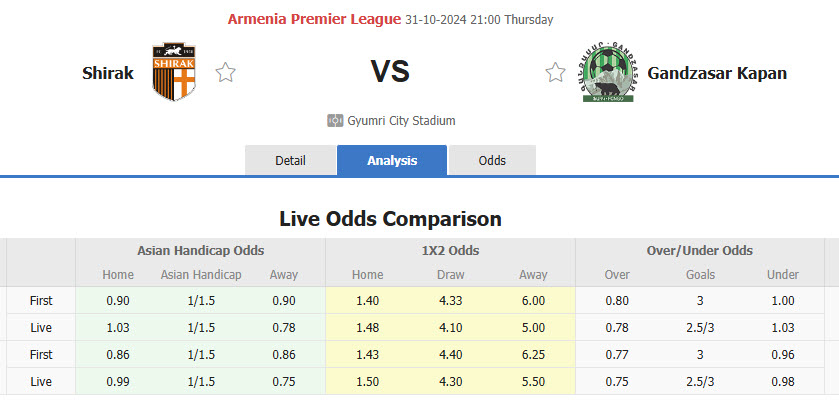839x405 pixels.
Task: Click the Gandzasar Kapan team name
Action: pyautogui.click(x=717, y=73)
